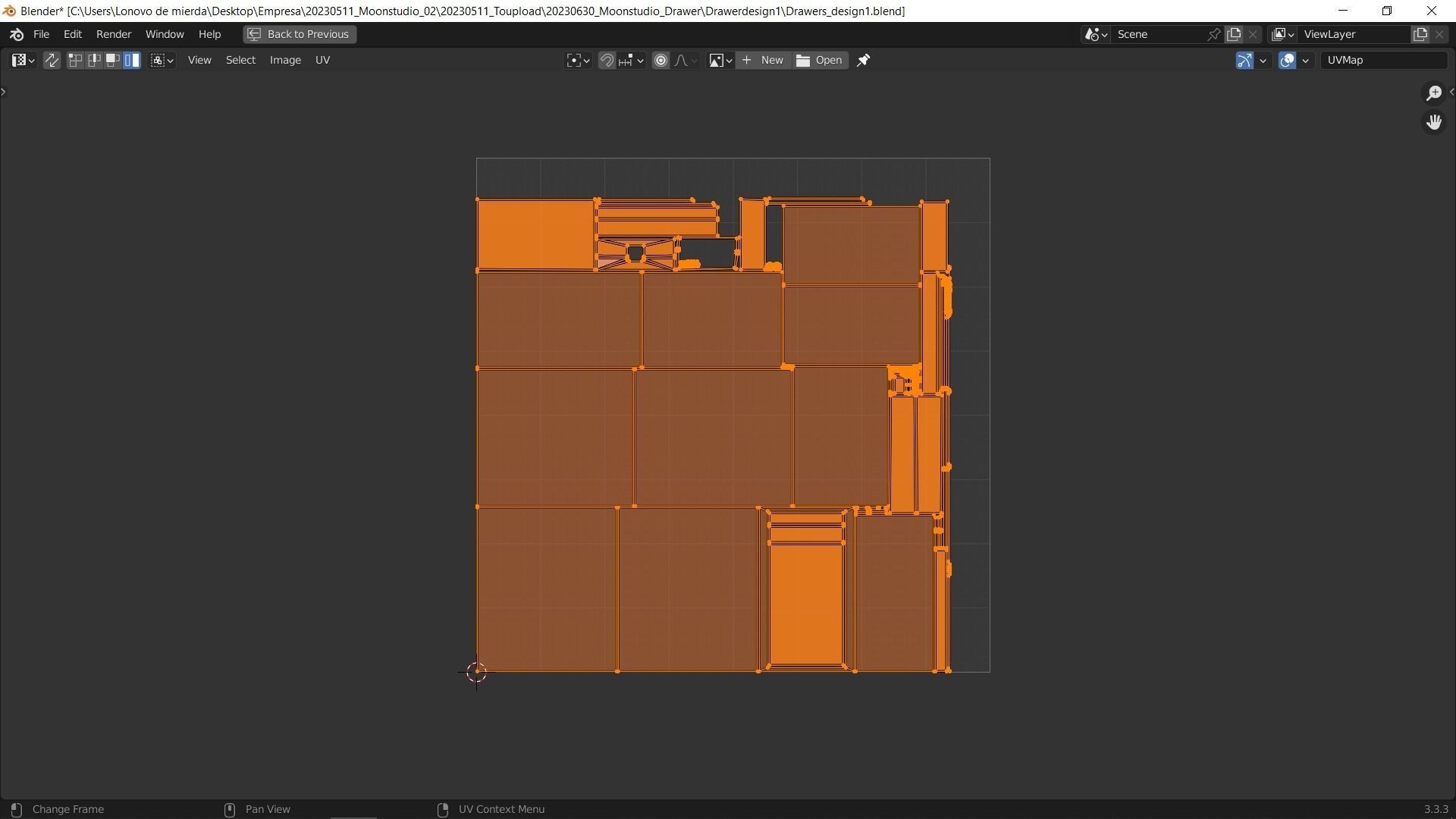Select face selection mode icon
The width and height of the screenshot is (1456, 819).
coord(113,60)
